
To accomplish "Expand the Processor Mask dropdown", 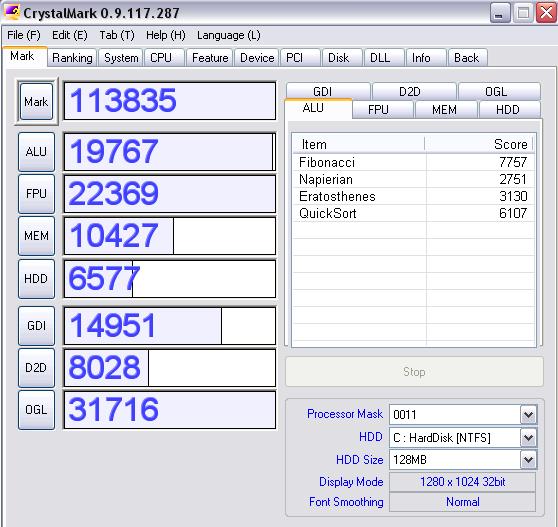I will tap(528, 415).
